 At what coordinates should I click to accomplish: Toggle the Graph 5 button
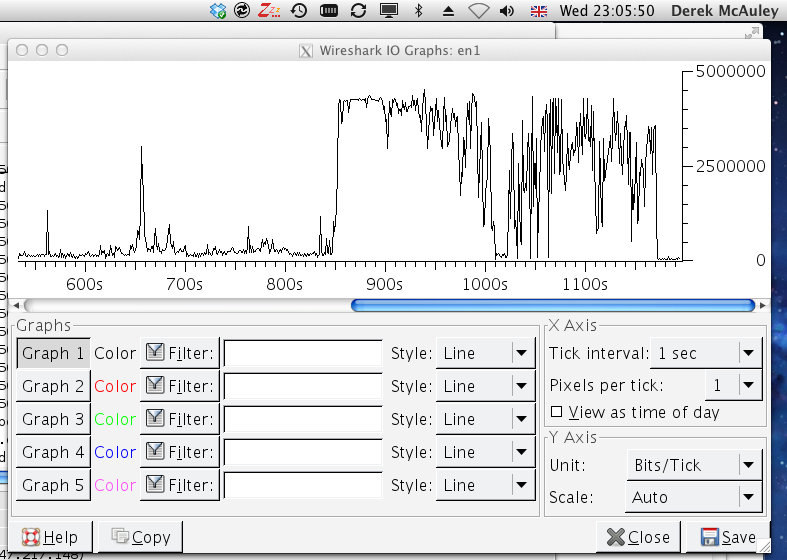click(x=53, y=485)
